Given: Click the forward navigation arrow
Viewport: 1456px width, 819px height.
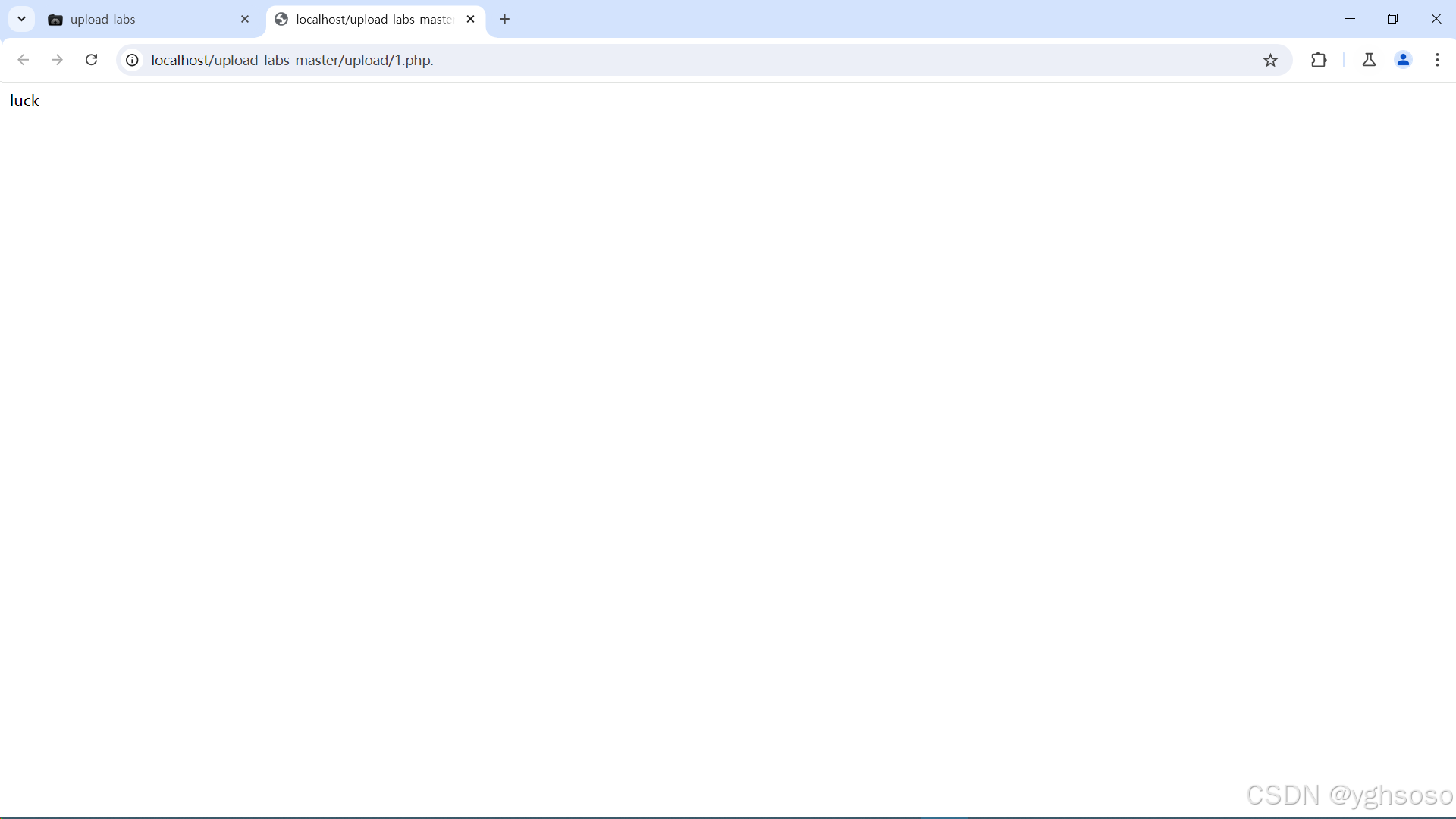Looking at the screenshot, I should pyautogui.click(x=57, y=60).
